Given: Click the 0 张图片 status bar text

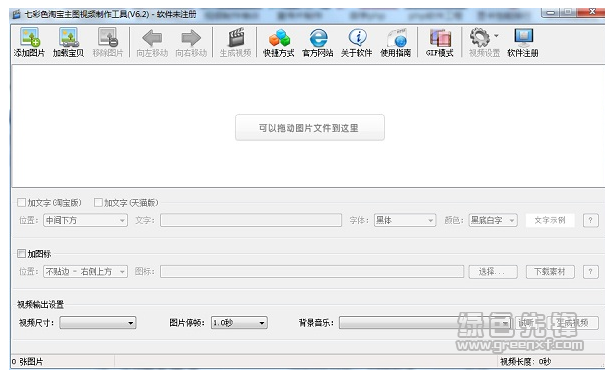Looking at the screenshot, I should click(27, 362).
